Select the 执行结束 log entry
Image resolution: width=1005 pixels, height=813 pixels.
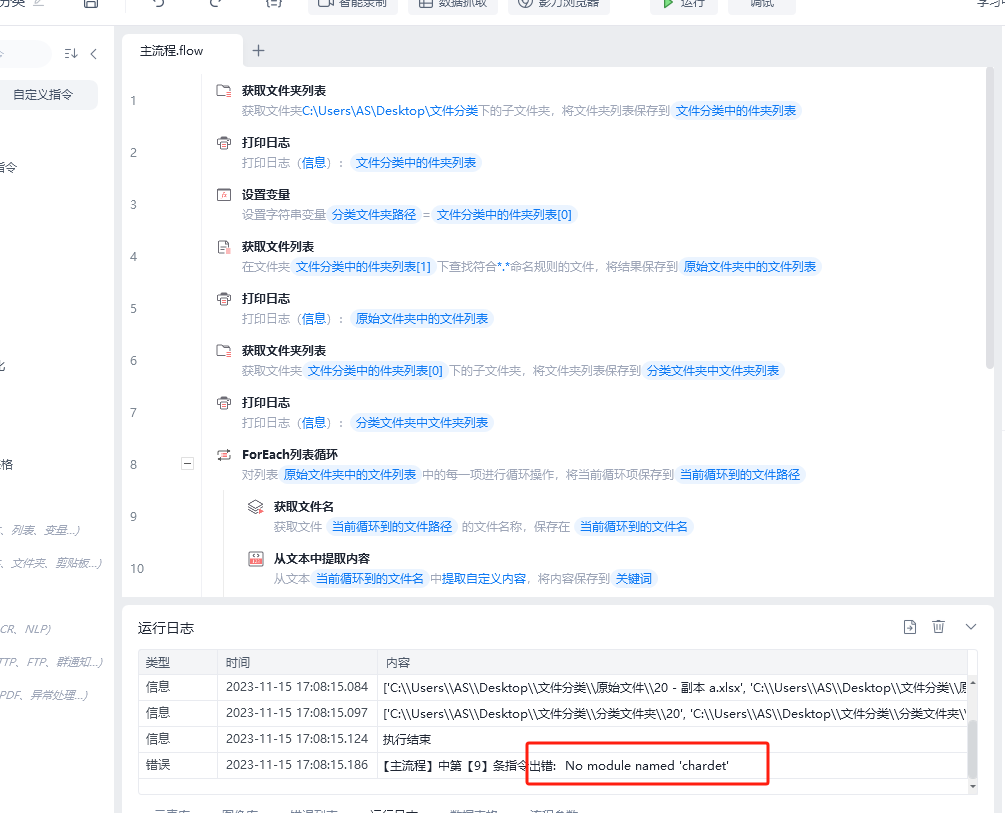(x=552, y=739)
